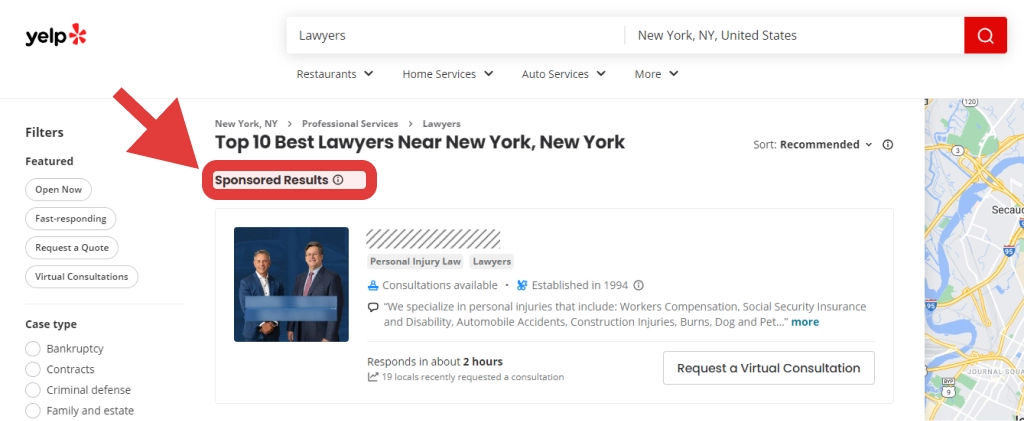Click the Responds in about 2 hours text
The image size is (1024, 421).
coord(435,362)
